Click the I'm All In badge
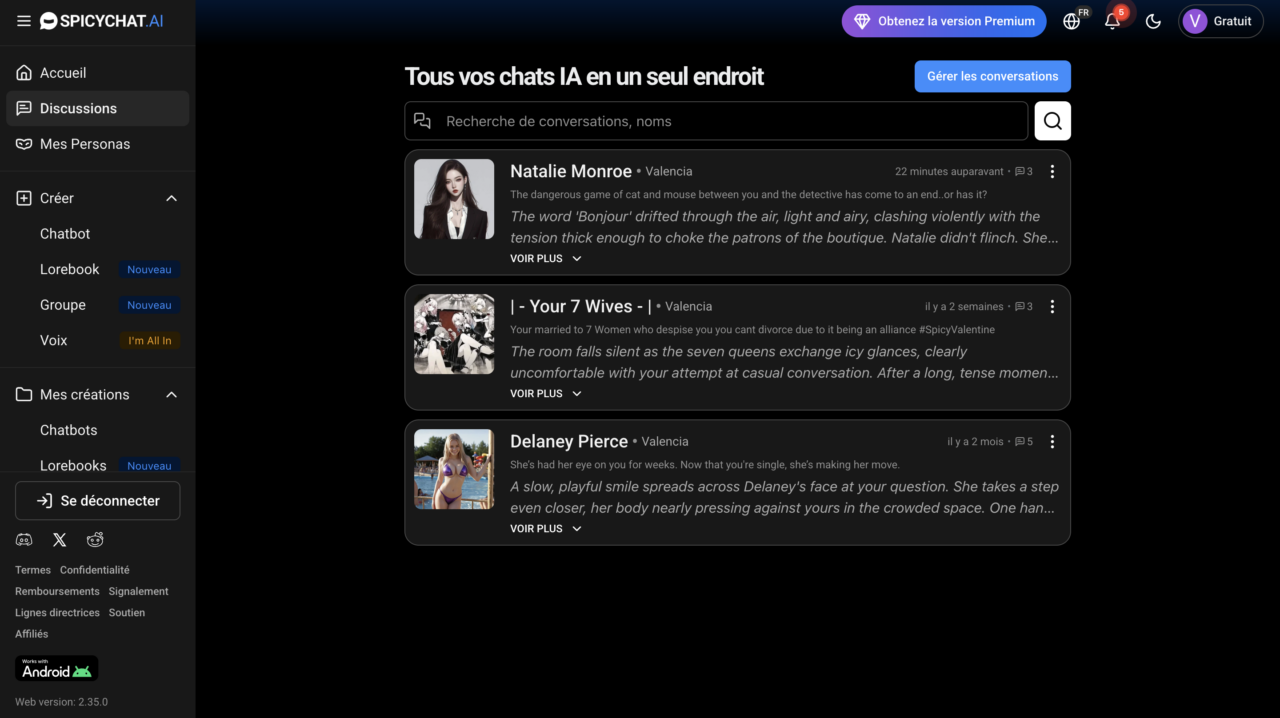1280x718 pixels. pos(150,341)
